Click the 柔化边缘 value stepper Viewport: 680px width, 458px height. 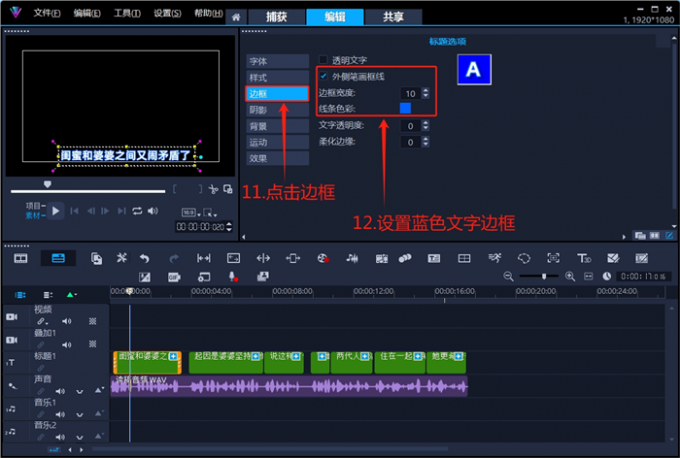point(425,142)
